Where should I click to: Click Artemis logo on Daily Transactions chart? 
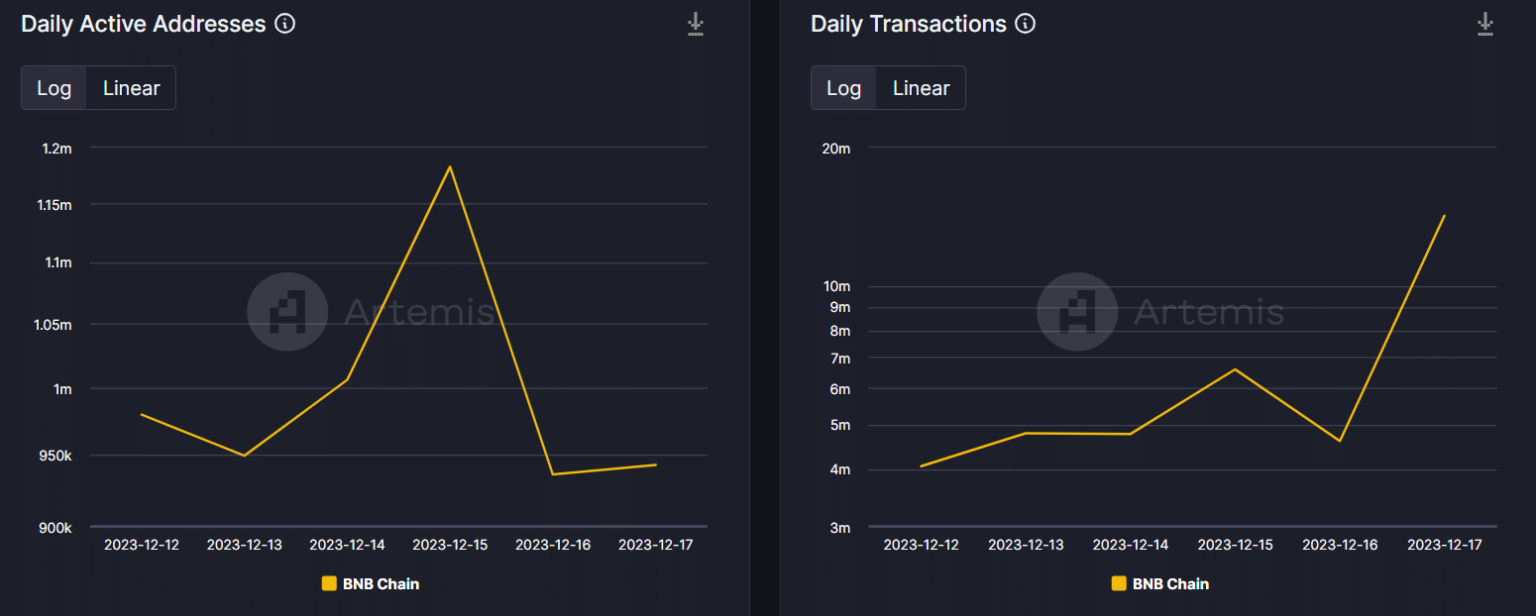click(x=1077, y=312)
